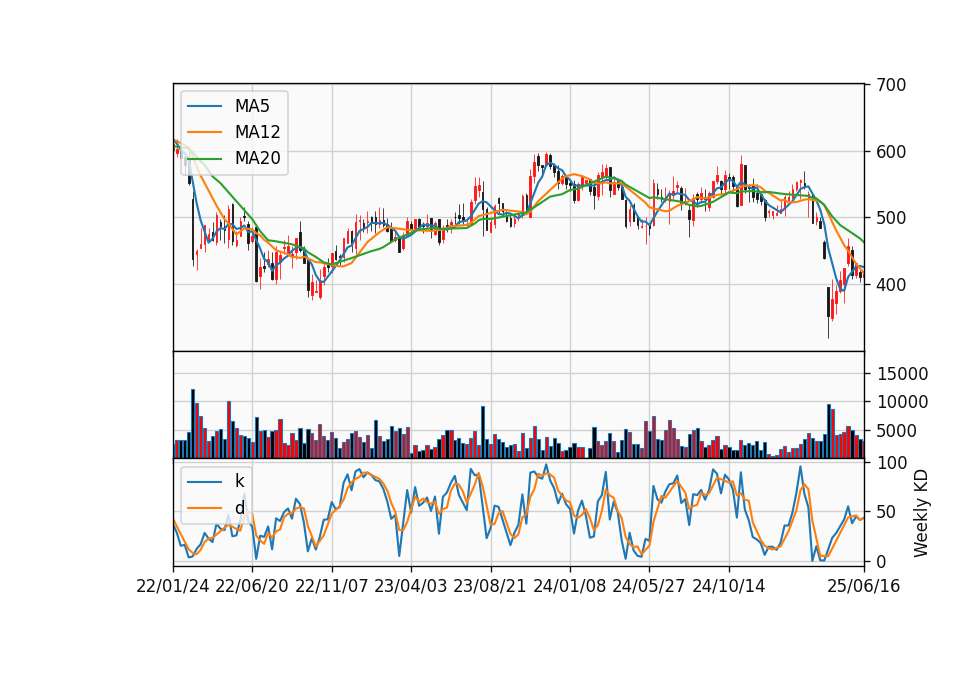
Task: Click the MA12 legend entry
Action: (x=234, y=132)
